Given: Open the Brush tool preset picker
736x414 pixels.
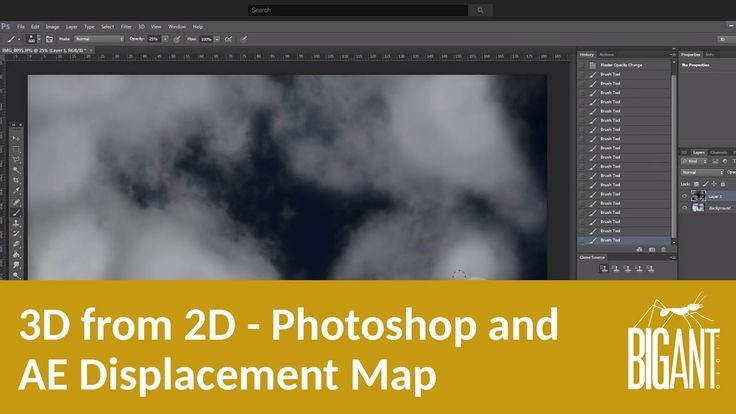Looking at the screenshot, I should (x=13, y=39).
